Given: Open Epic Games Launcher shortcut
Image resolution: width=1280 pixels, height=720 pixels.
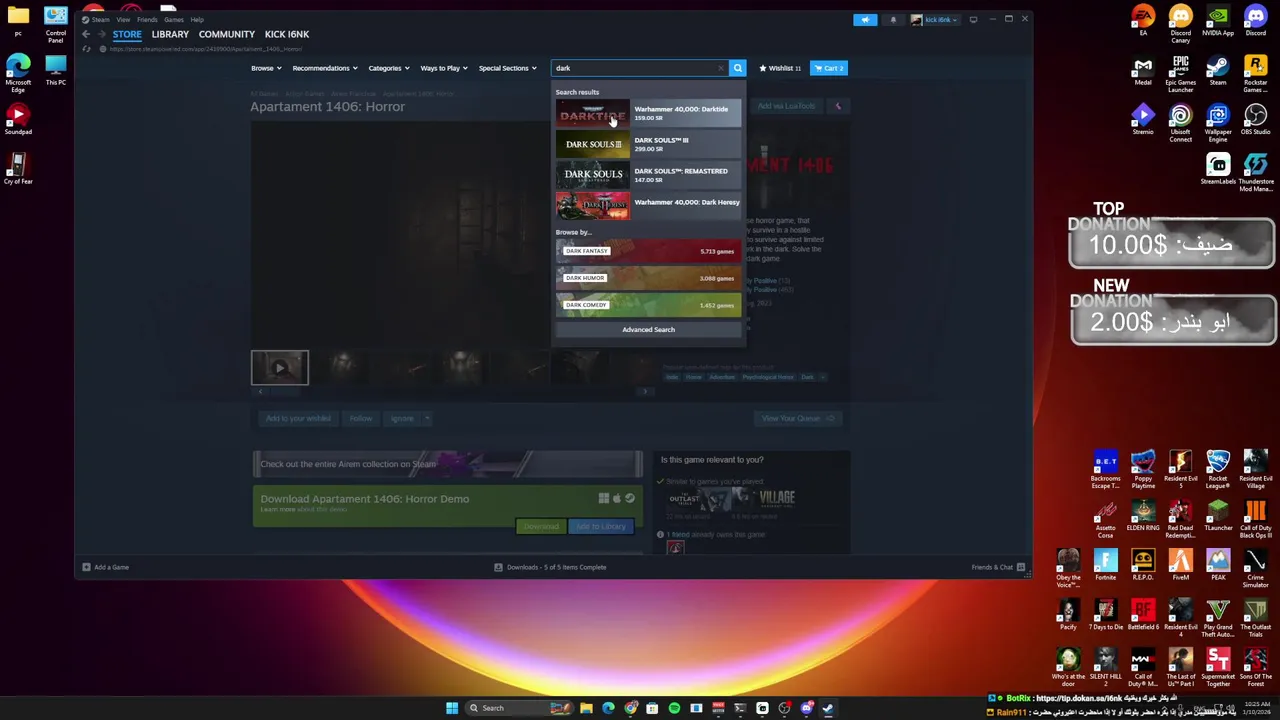Looking at the screenshot, I should [x=1181, y=74].
